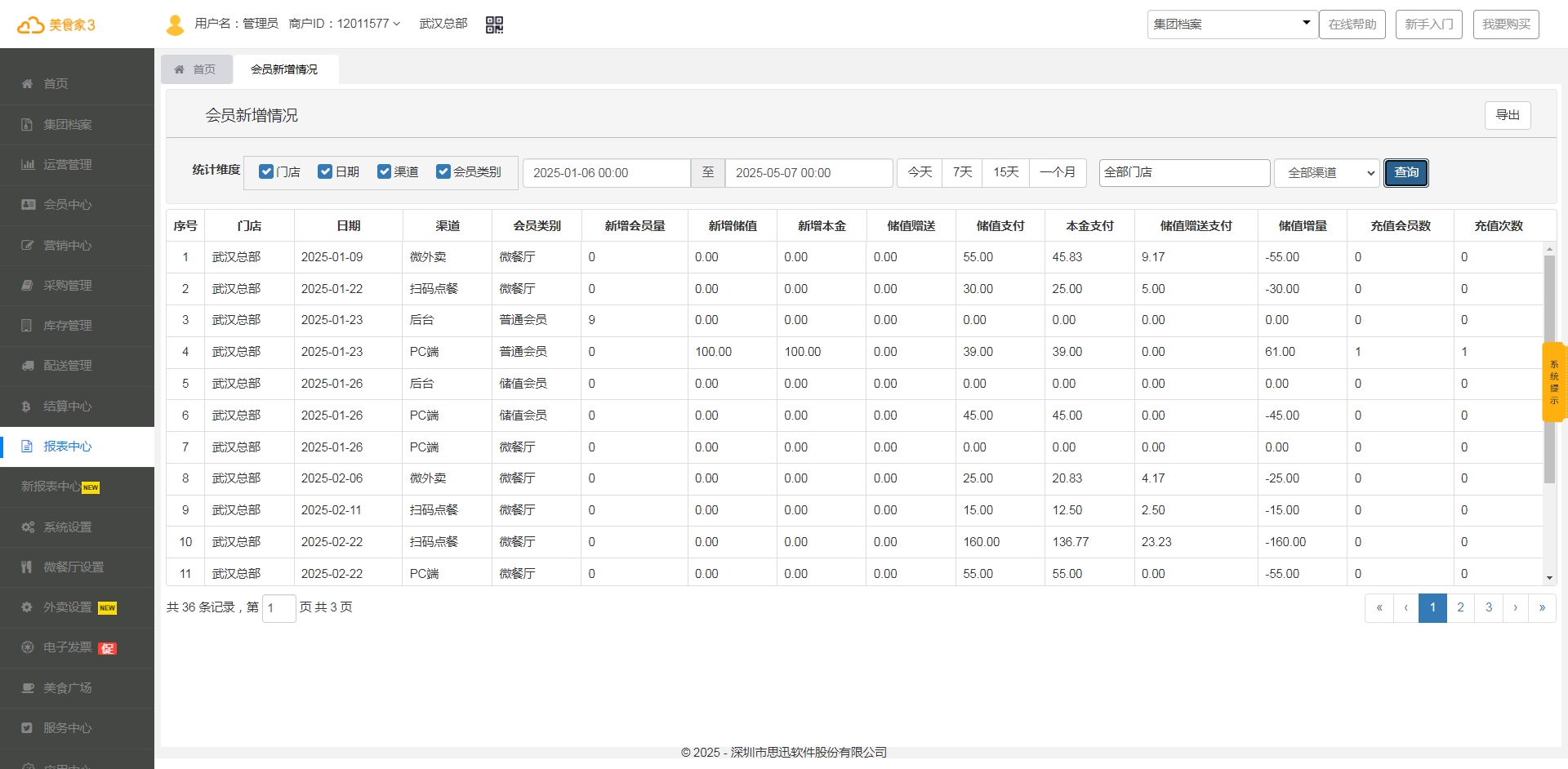Click the 美食家3 cloud logo

(x=56, y=24)
